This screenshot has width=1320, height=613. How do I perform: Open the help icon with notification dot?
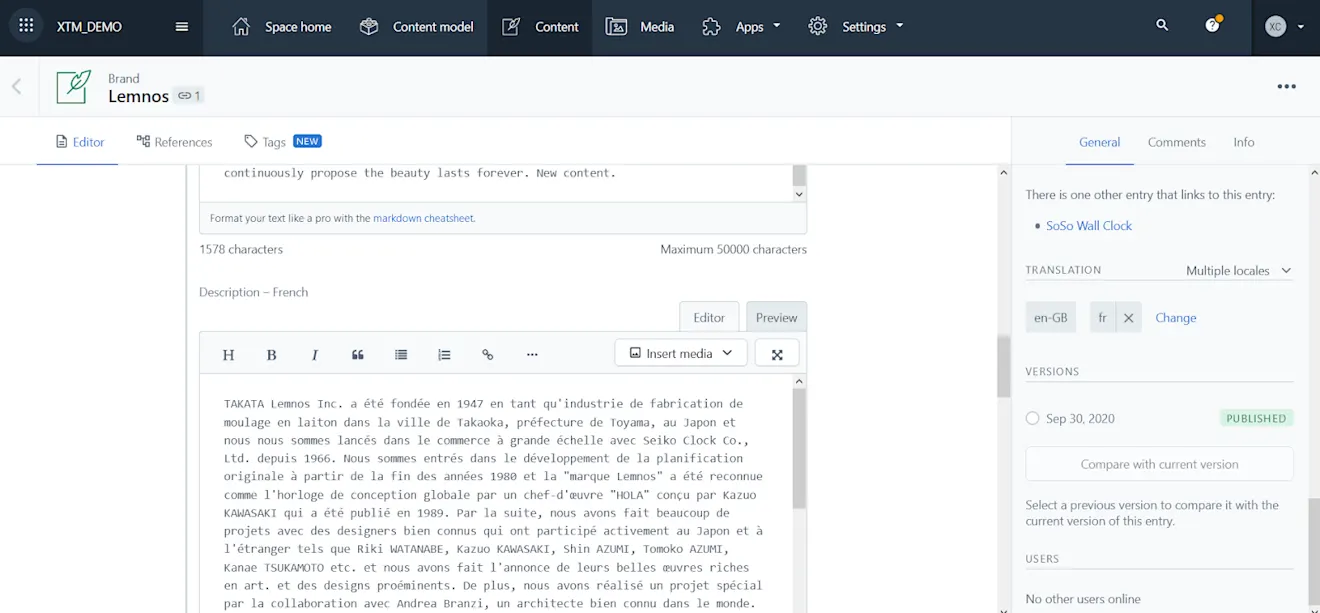point(1213,25)
